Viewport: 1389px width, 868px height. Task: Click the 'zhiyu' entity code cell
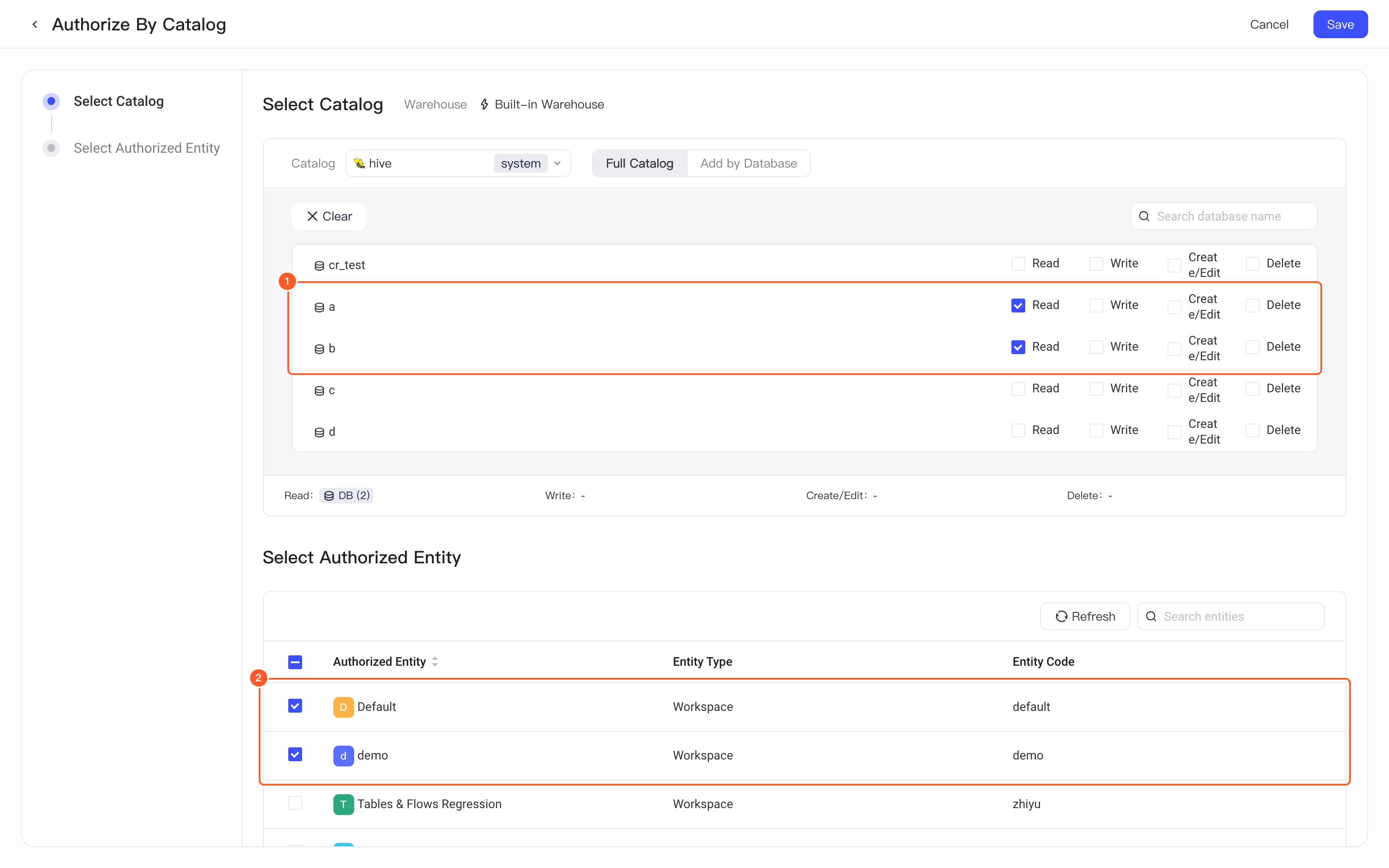[x=1026, y=804]
